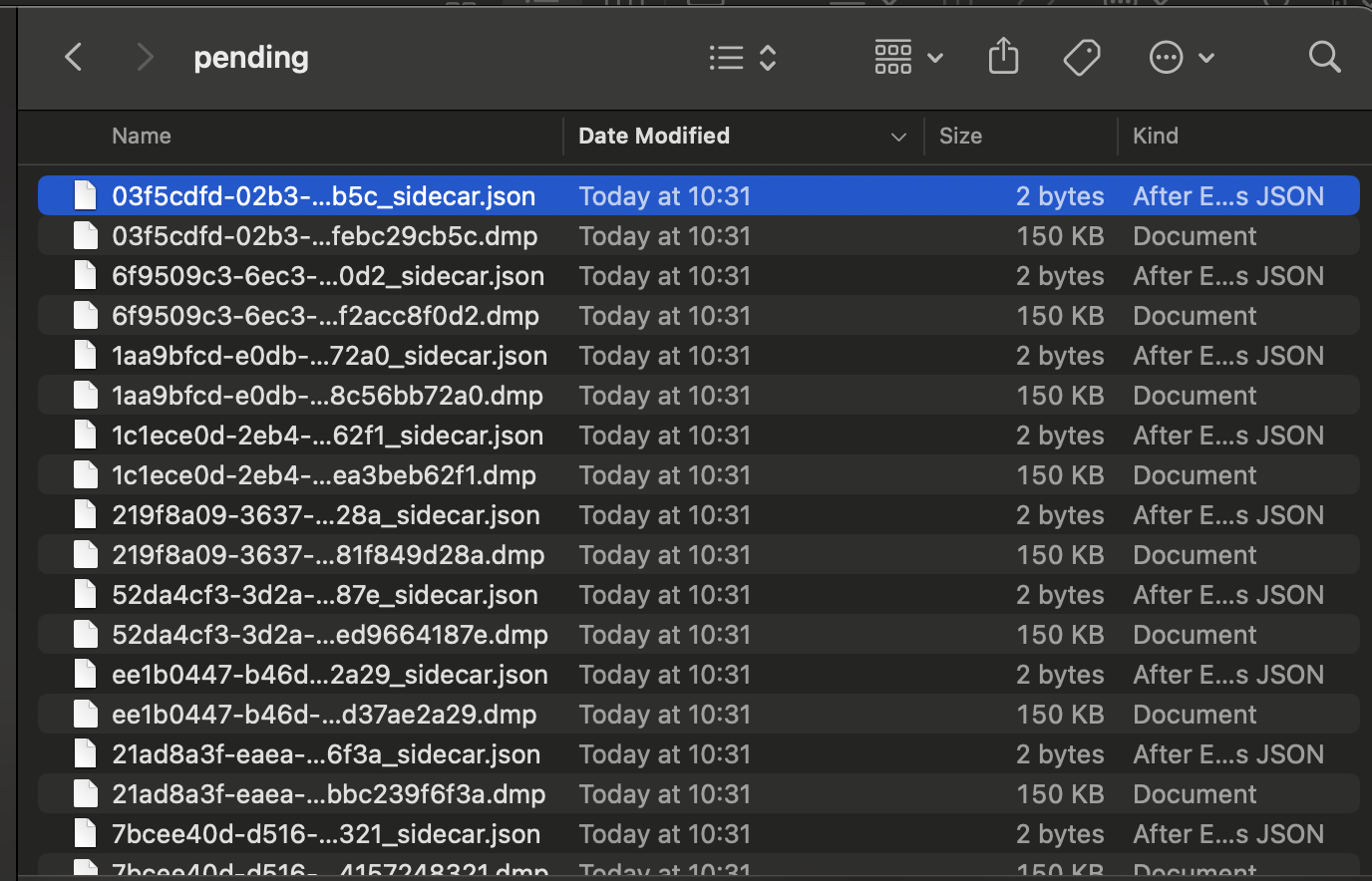Select file 6f9509c3-6ec3-...f2acc8f0d2.dmp
The width and height of the screenshot is (1372, 881).
click(699, 315)
